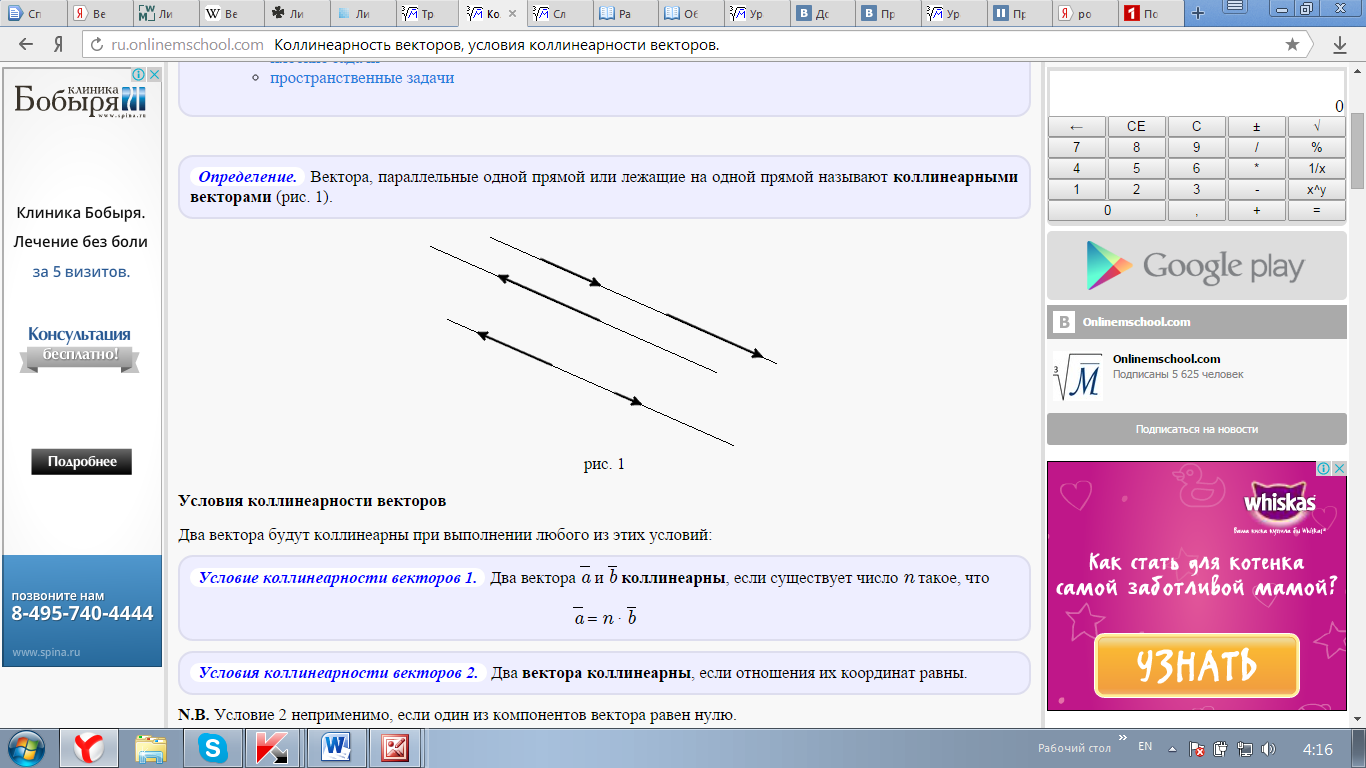Open Onlinemschool.com VK group link

tap(1166, 359)
